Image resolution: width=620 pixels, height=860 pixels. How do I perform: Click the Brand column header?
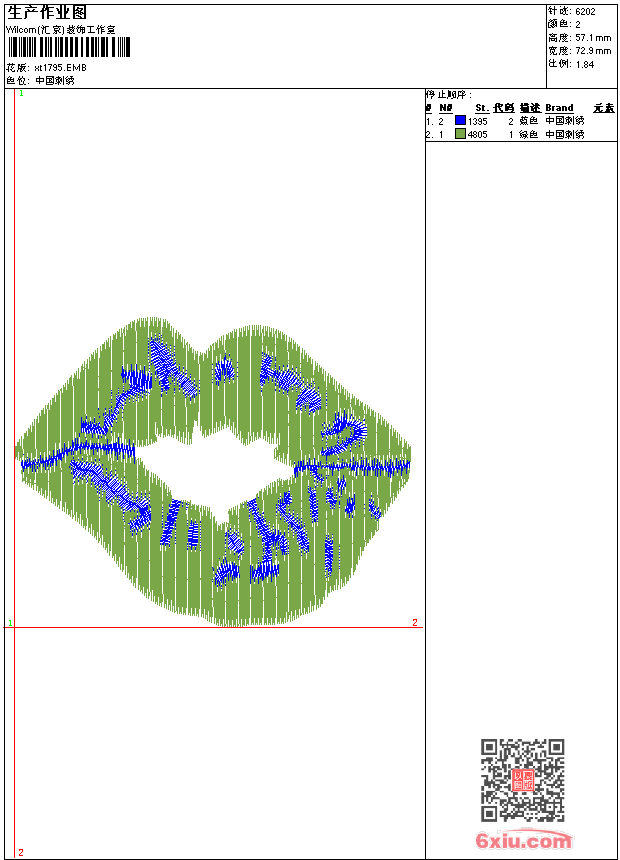[x=559, y=108]
